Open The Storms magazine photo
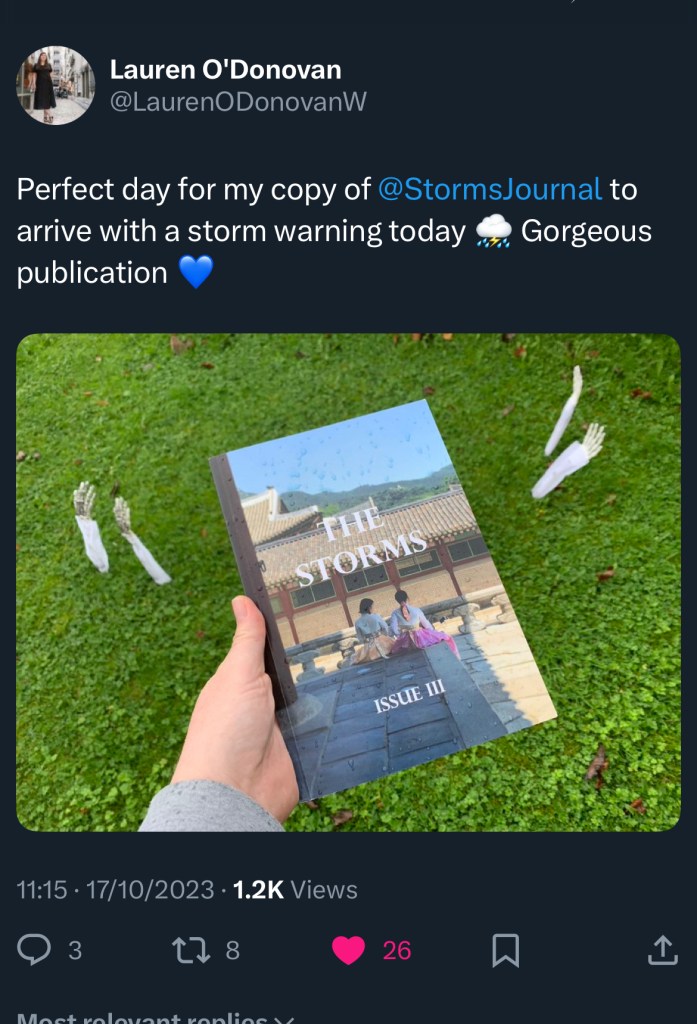 (x=348, y=582)
